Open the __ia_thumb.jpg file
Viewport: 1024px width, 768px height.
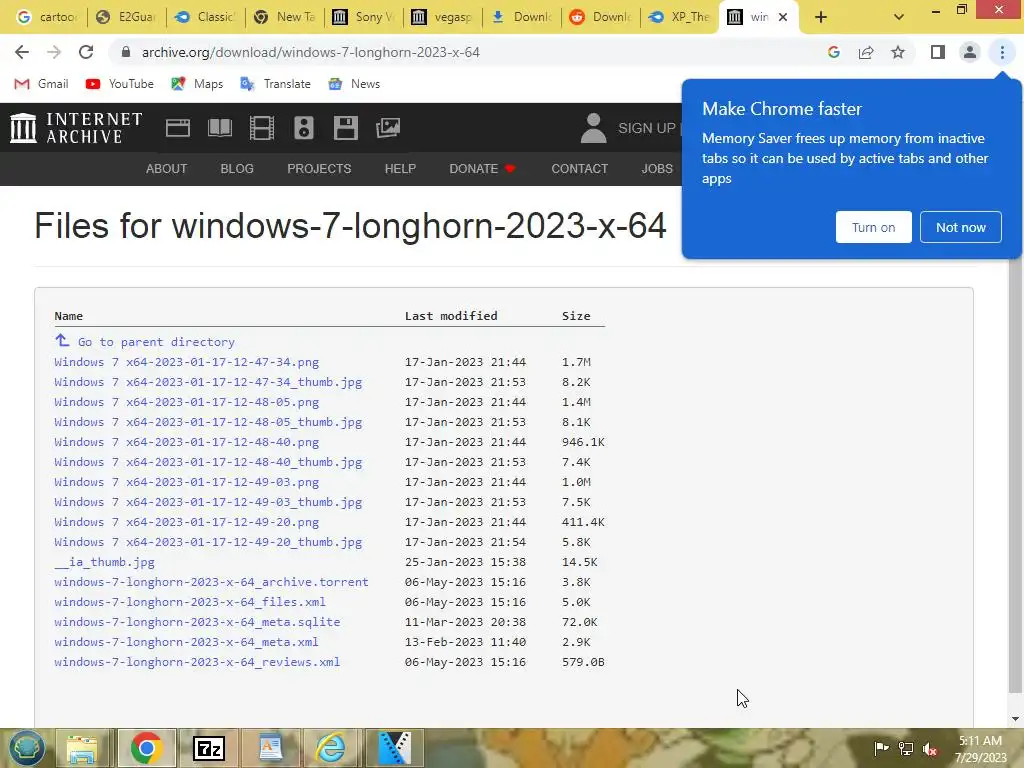click(104, 562)
